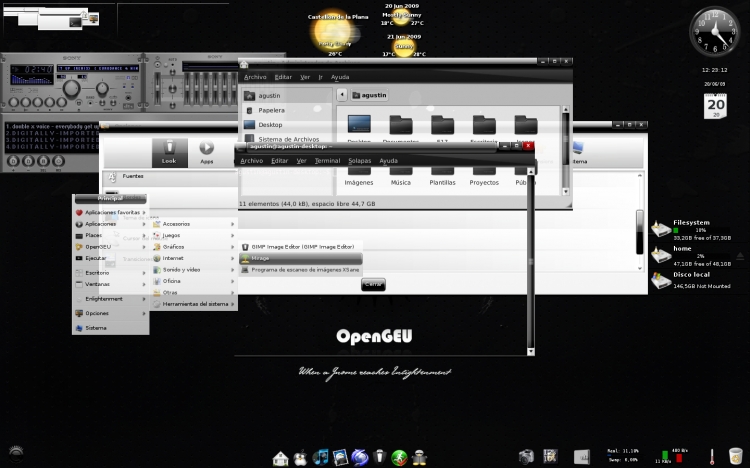Viewport: 750px width, 468px height.
Task: Adjust the equalizer preamp slider
Action: coord(157,89)
